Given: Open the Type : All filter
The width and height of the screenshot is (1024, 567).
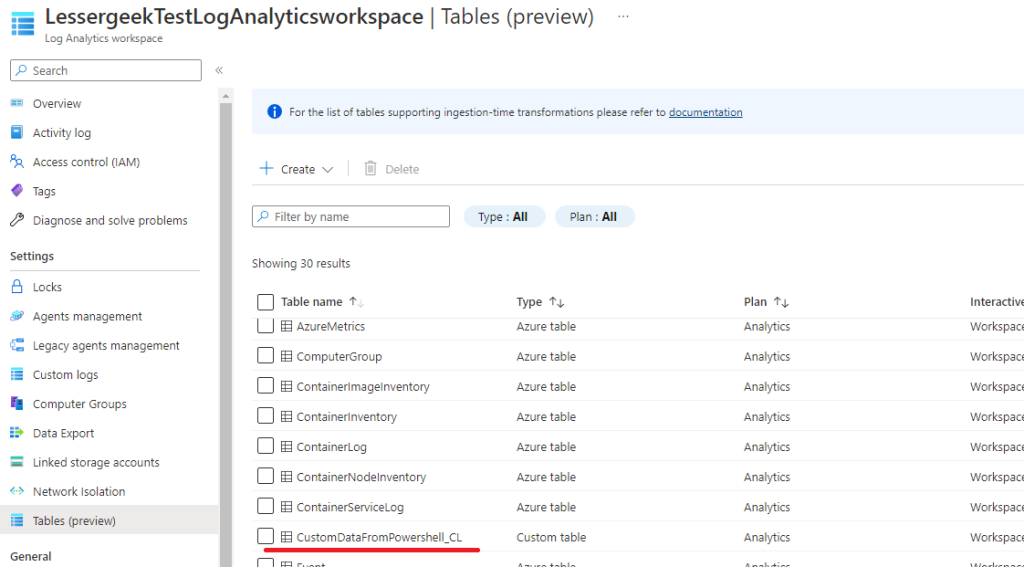Looking at the screenshot, I should [x=504, y=217].
